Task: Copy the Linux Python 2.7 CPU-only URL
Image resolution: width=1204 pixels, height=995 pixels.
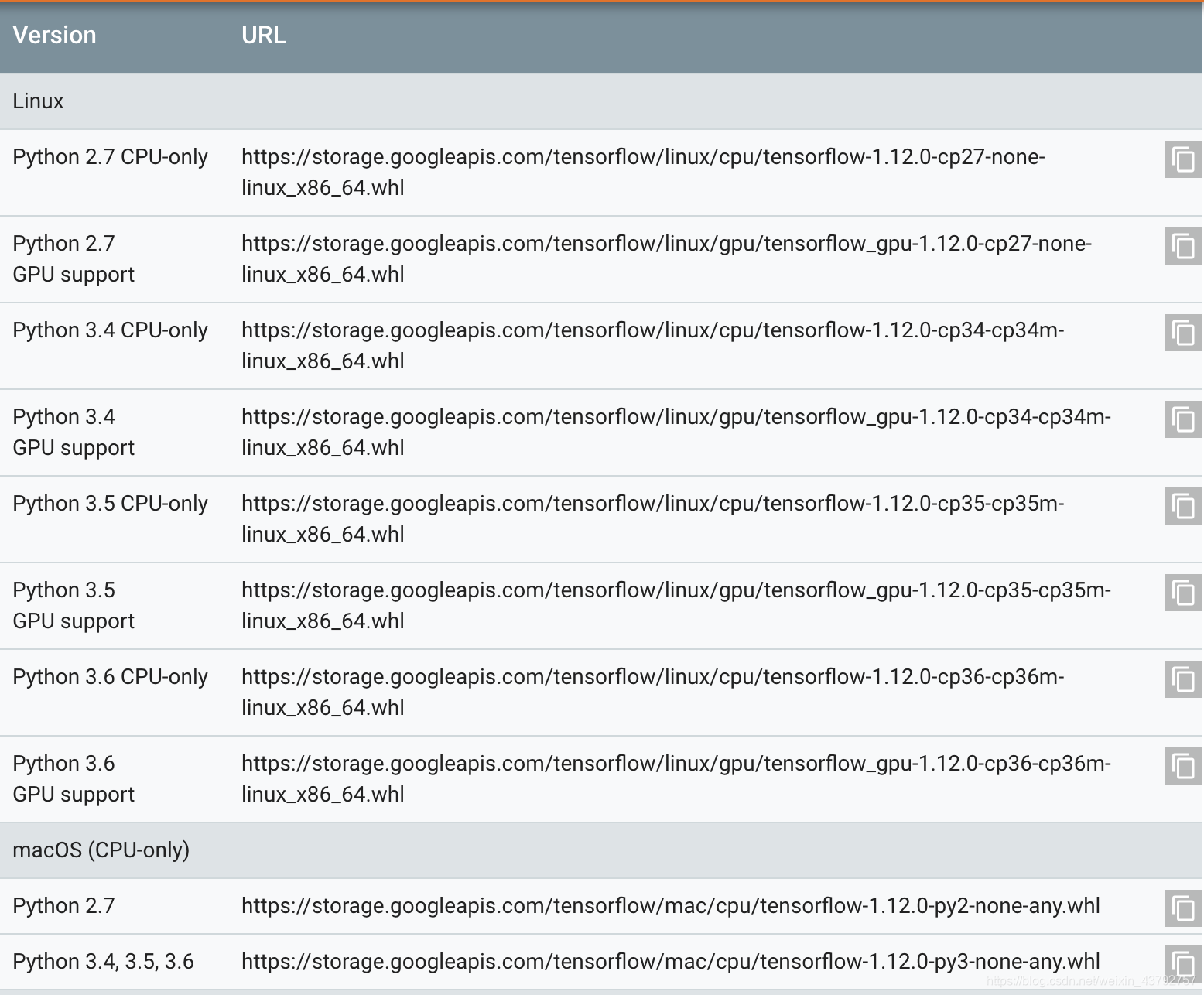Action: point(1183,159)
